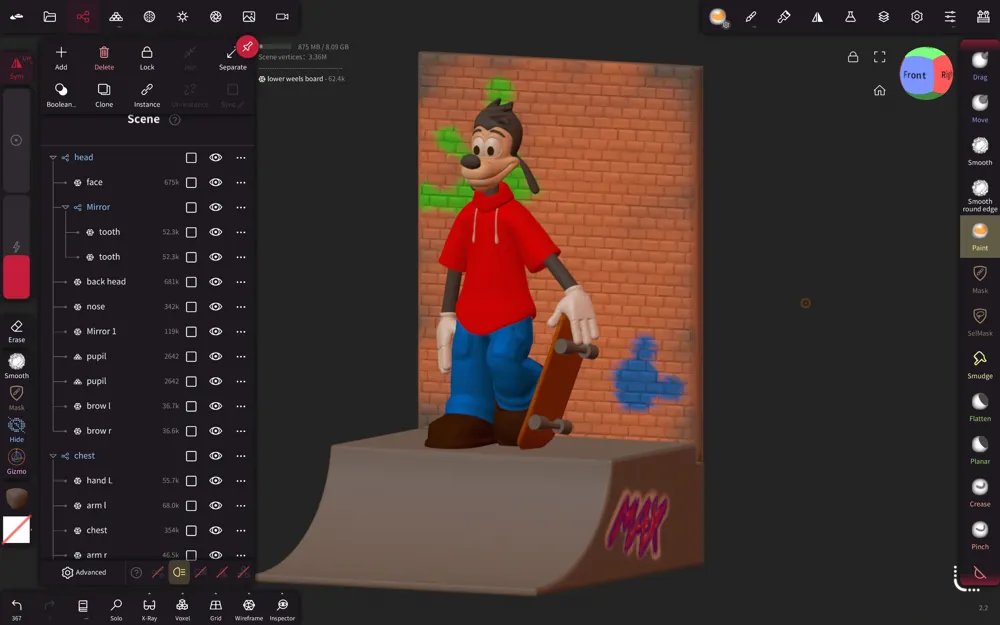This screenshot has height=625, width=1000.
Task: Activate the Gizmo tool
Action: point(17,462)
